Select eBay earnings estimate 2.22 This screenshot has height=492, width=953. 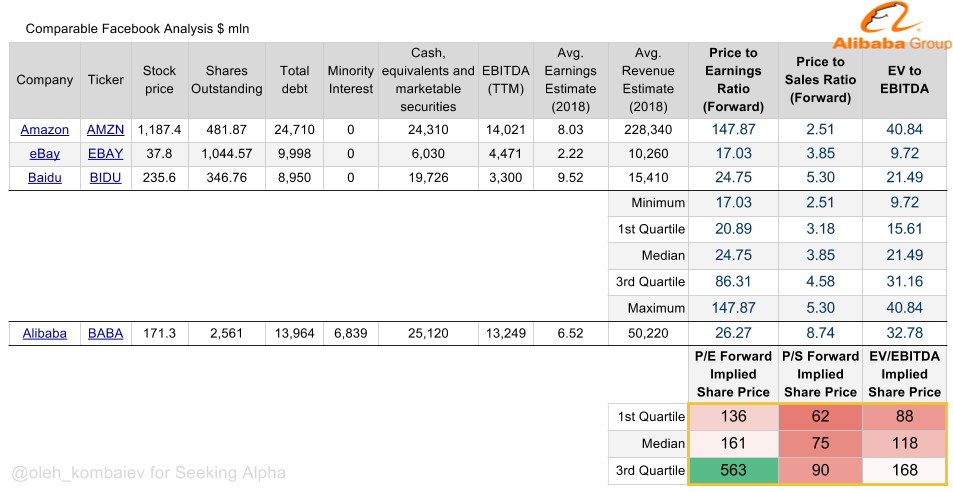point(570,154)
